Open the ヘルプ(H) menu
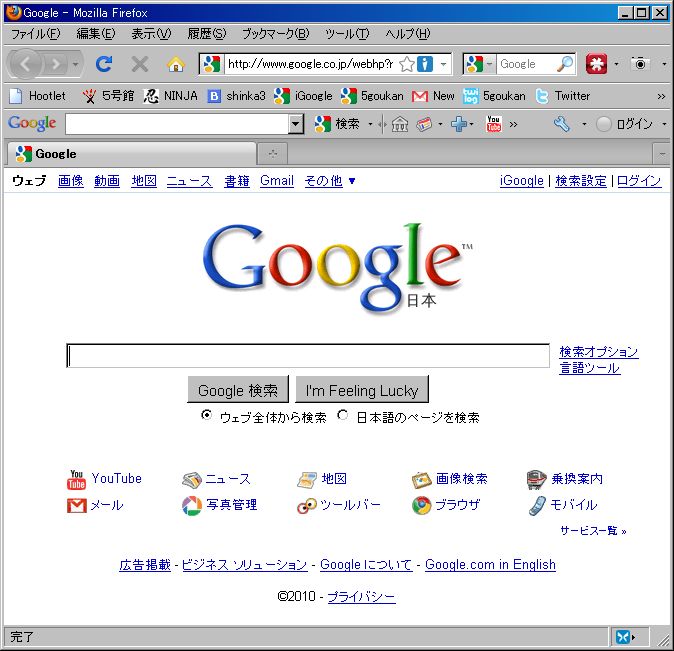 tap(407, 34)
